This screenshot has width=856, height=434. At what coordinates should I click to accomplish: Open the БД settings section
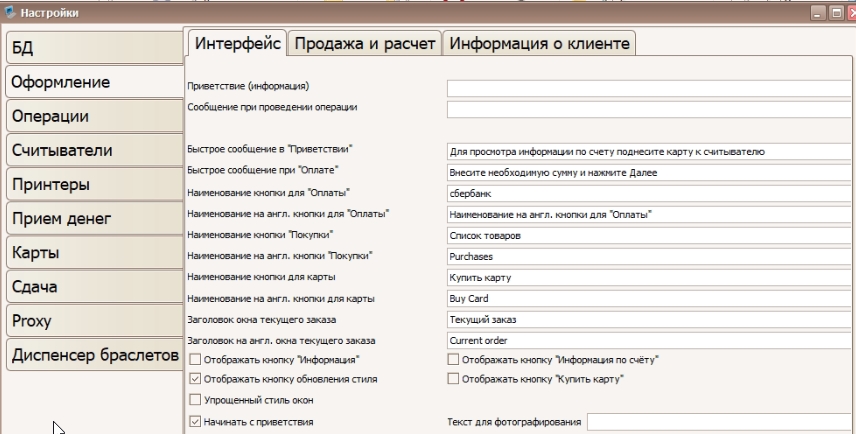95,47
